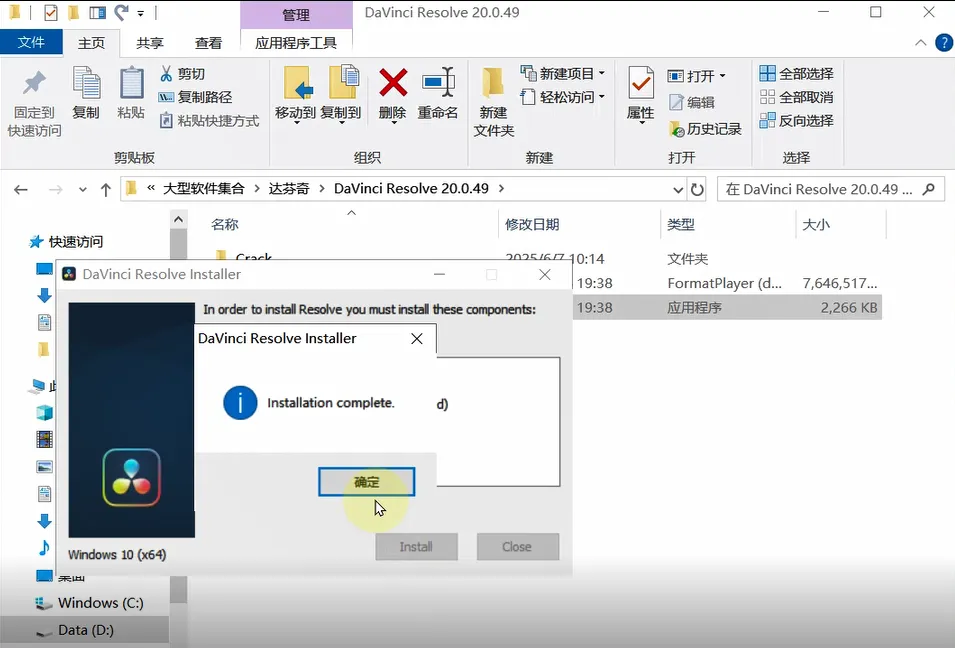Switch to the 查看 ribbon tab

point(208,43)
